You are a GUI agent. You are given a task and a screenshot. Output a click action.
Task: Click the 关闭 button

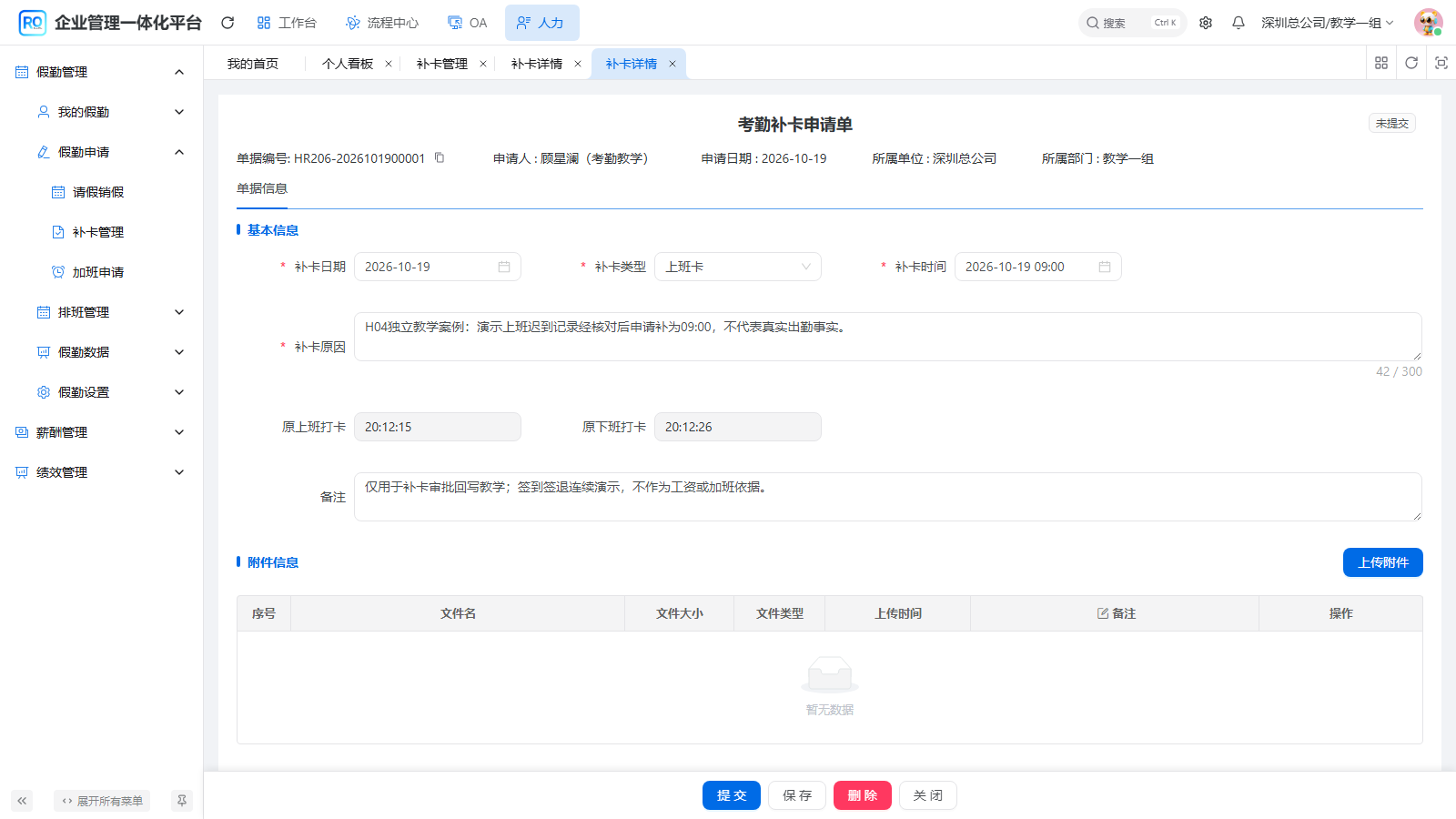pyautogui.click(x=928, y=795)
